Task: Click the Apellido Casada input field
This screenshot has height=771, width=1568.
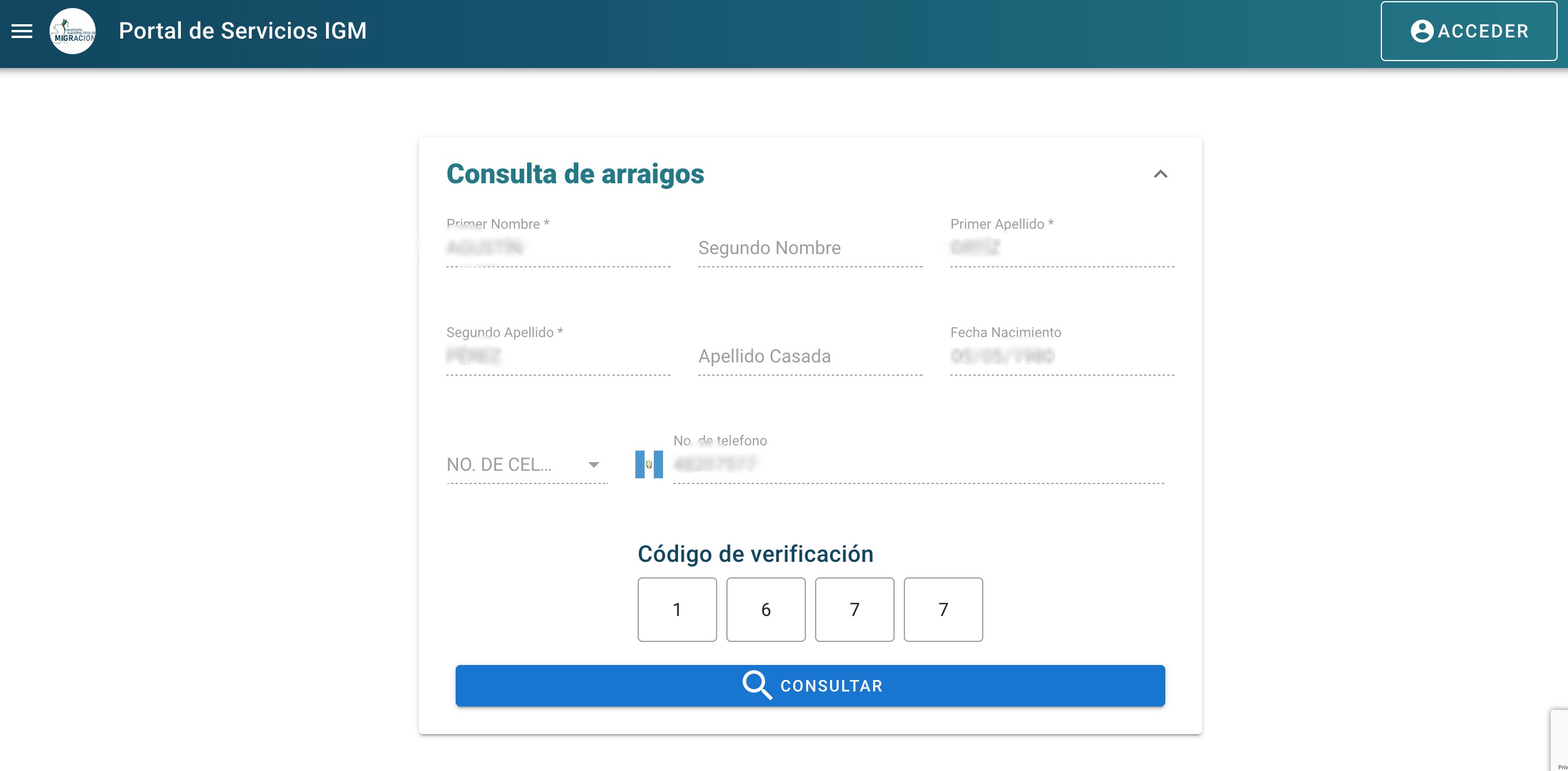Action: click(809, 356)
